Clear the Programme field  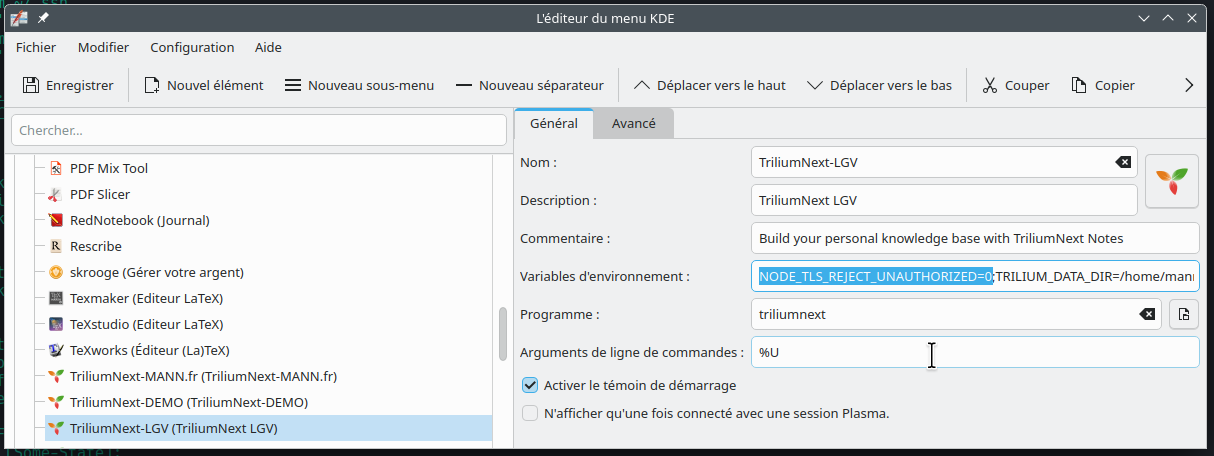pyautogui.click(x=1147, y=314)
